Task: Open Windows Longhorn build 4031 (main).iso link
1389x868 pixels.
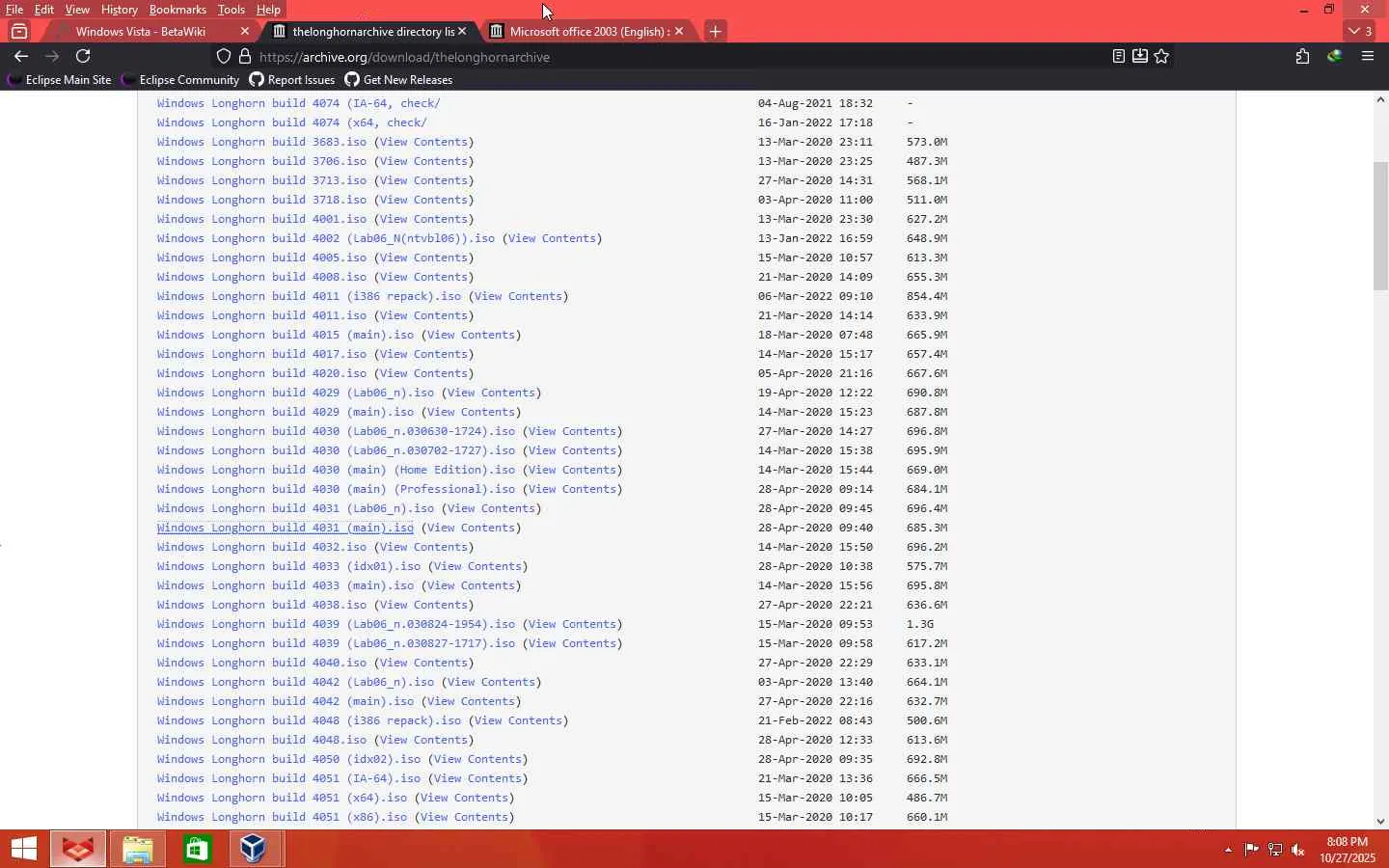Action: (286, 528)
